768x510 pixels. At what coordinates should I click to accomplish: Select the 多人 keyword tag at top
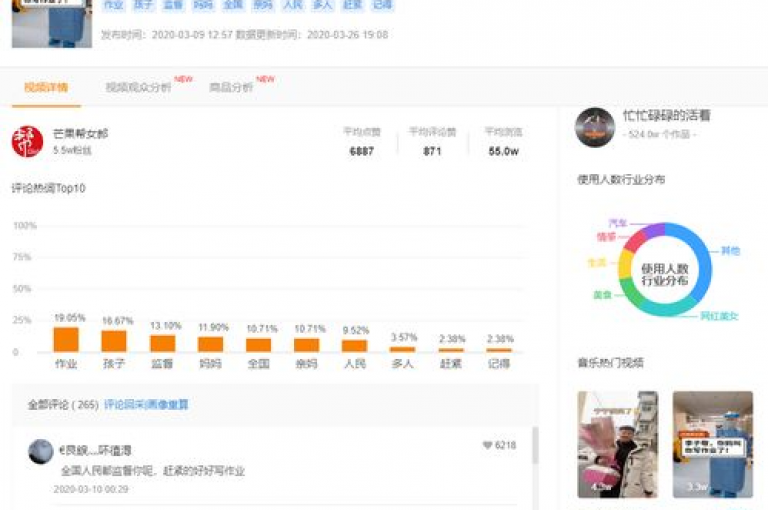[323, 5]
